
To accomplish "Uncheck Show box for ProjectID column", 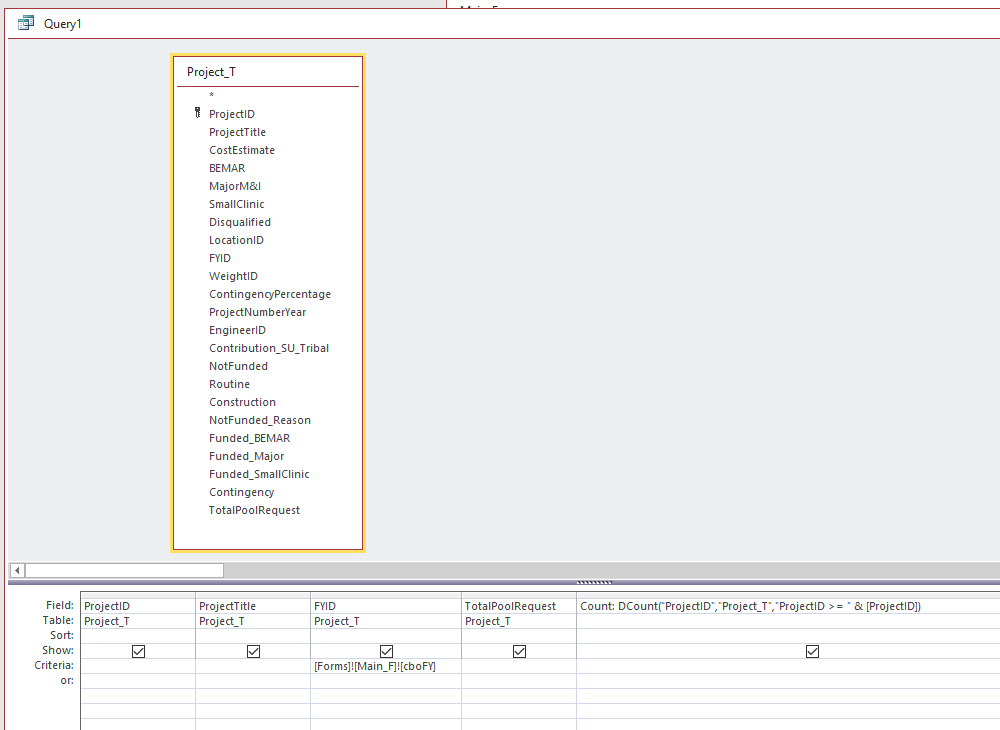I will 138,651.
